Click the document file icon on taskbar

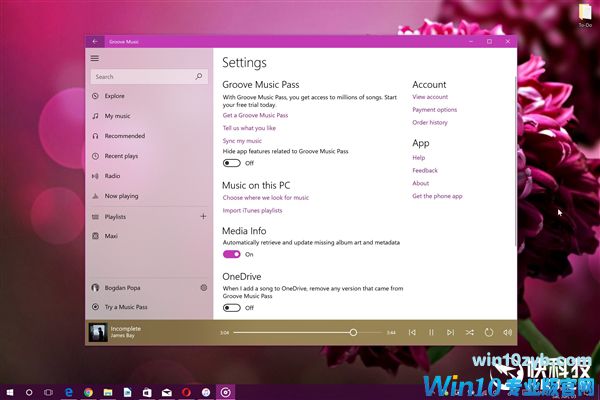[127, 392]
